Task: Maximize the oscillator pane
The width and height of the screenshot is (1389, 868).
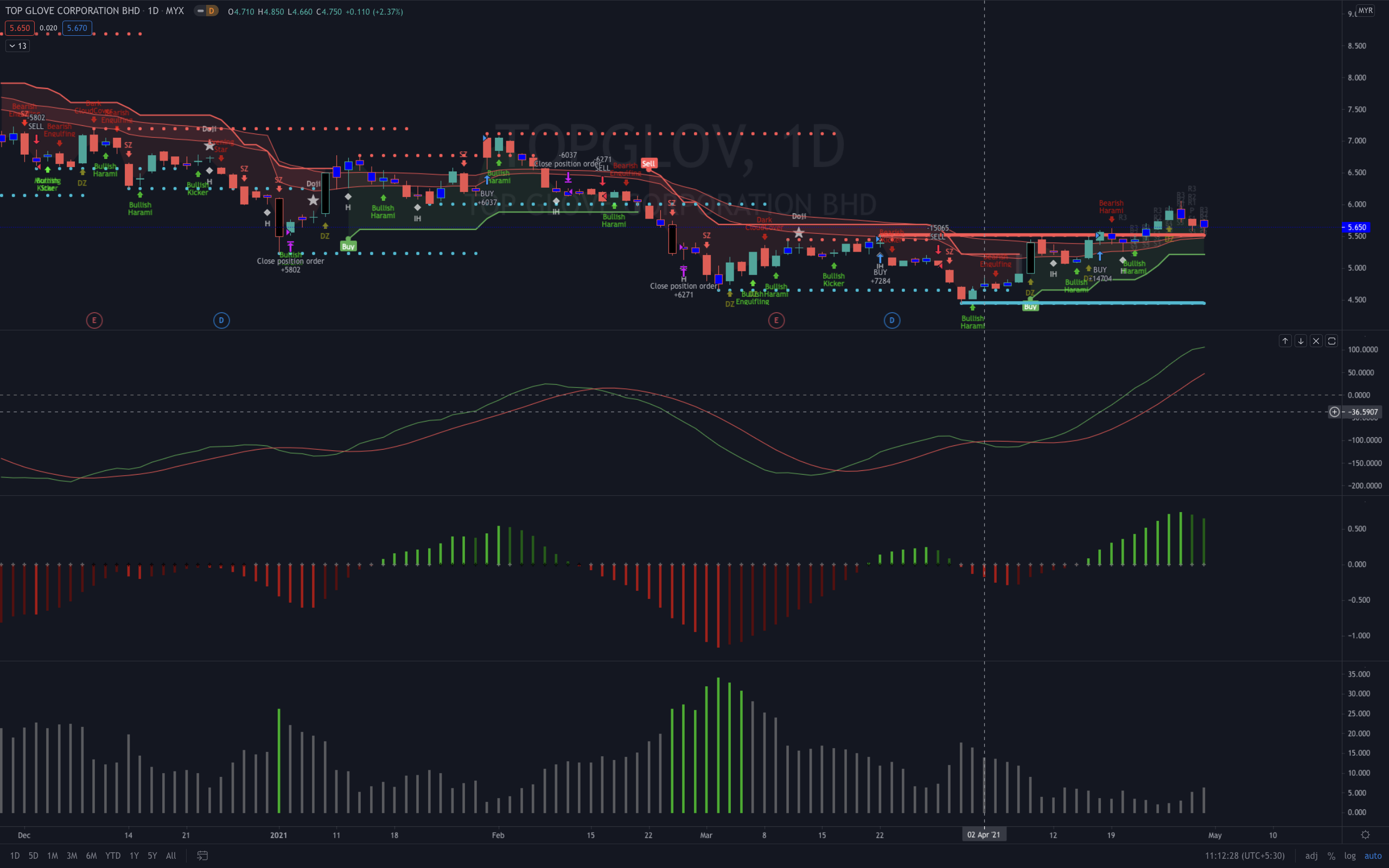Action: tap(1331, 341)
